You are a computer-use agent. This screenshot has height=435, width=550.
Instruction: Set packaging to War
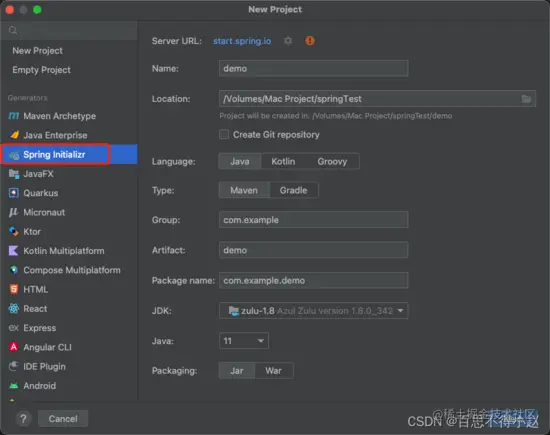pos(274,371)
